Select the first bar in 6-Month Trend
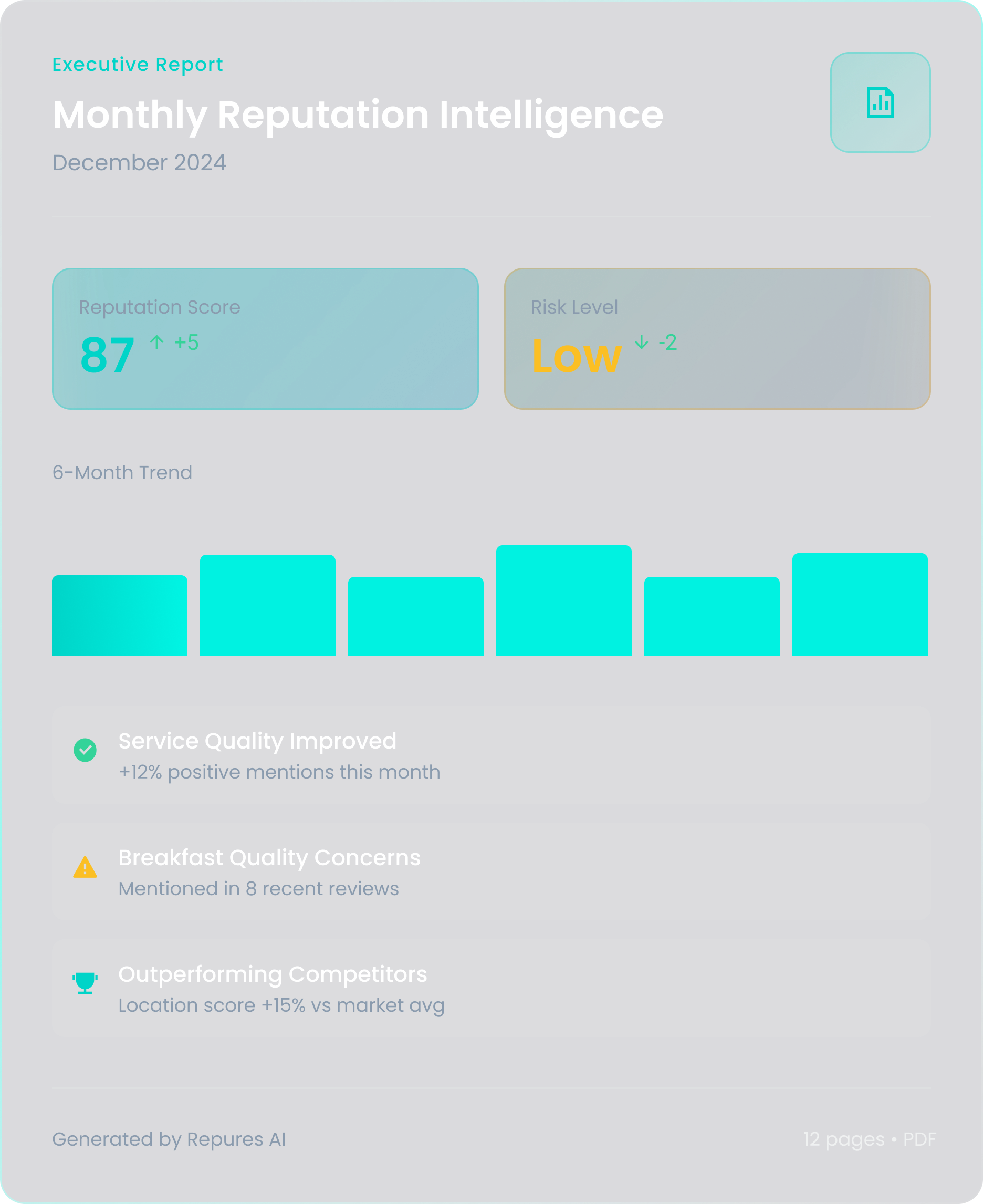Screen dimensions: 983x1204 pyautogui.click(x=120, y=615)
